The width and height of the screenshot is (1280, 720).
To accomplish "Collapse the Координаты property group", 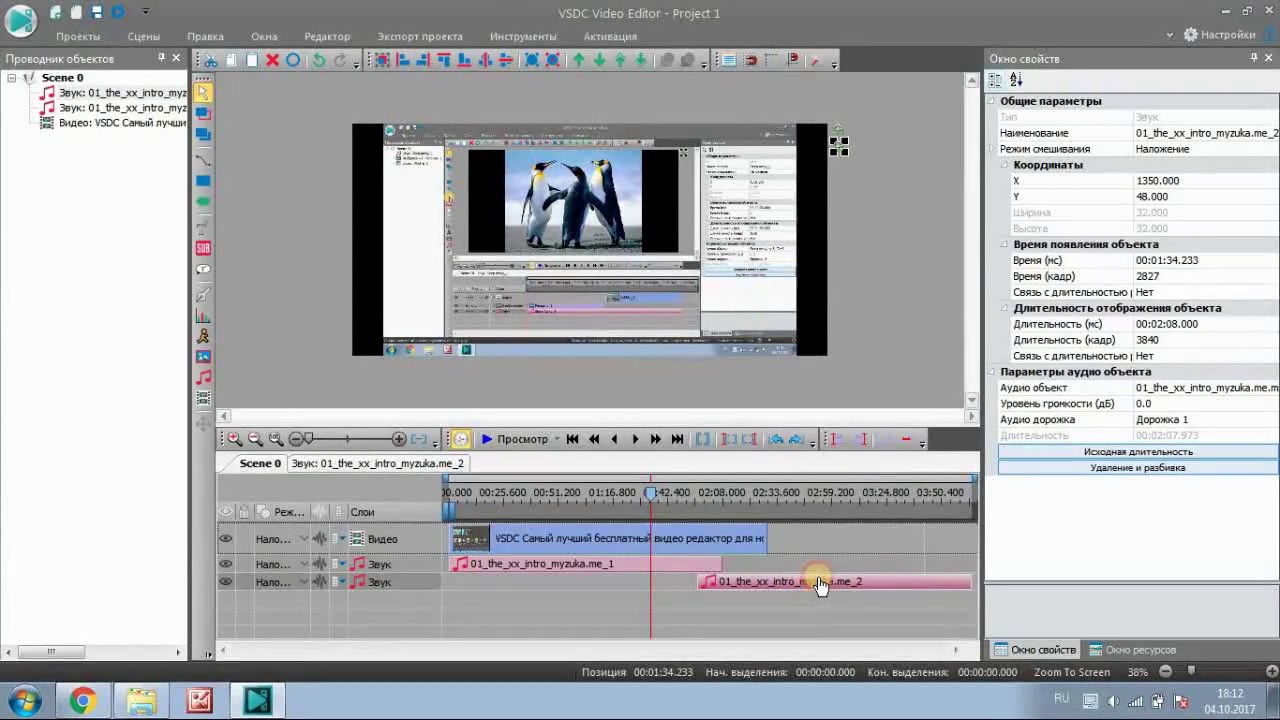I will point(1006,165).
